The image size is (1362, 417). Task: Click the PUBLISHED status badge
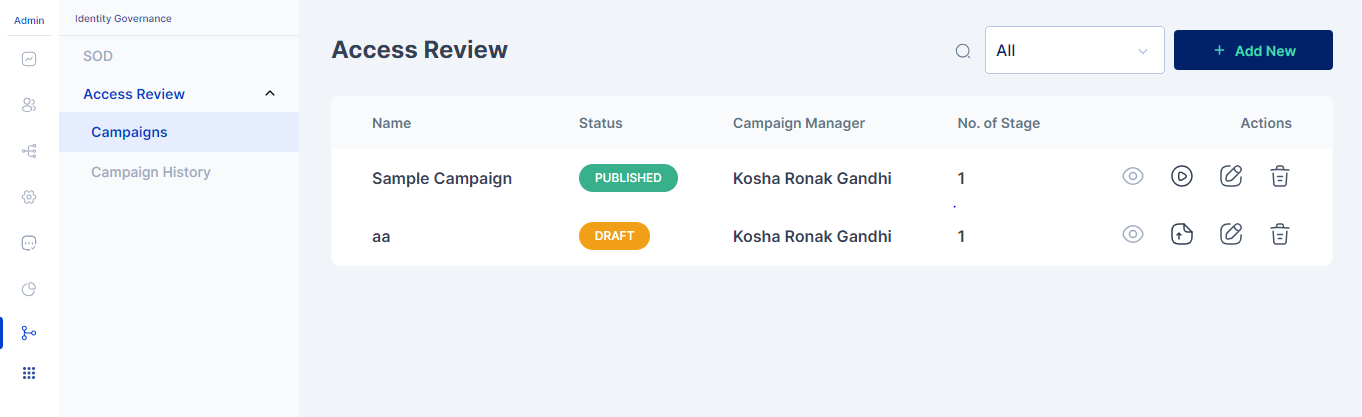coord(628,178)
